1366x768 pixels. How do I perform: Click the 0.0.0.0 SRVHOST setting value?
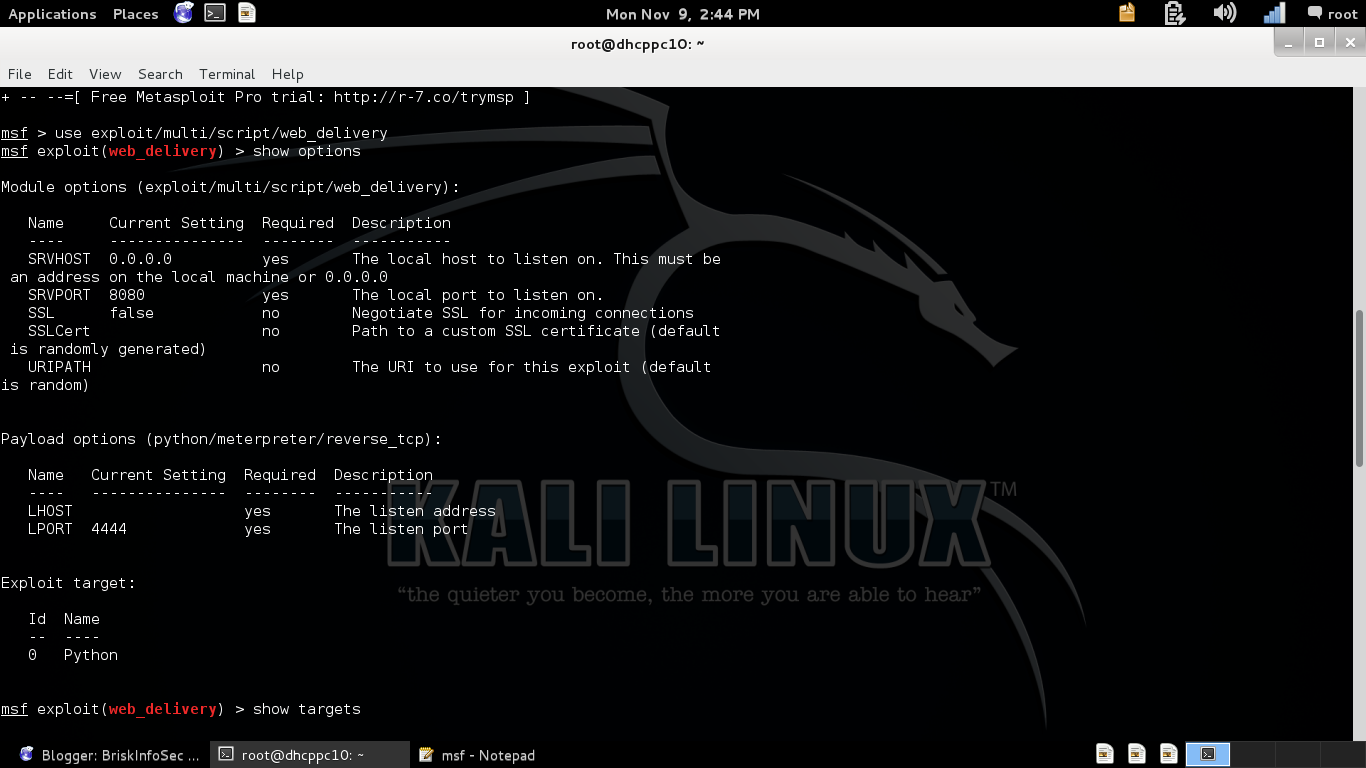pyautogui.click(x=140, y=259)
